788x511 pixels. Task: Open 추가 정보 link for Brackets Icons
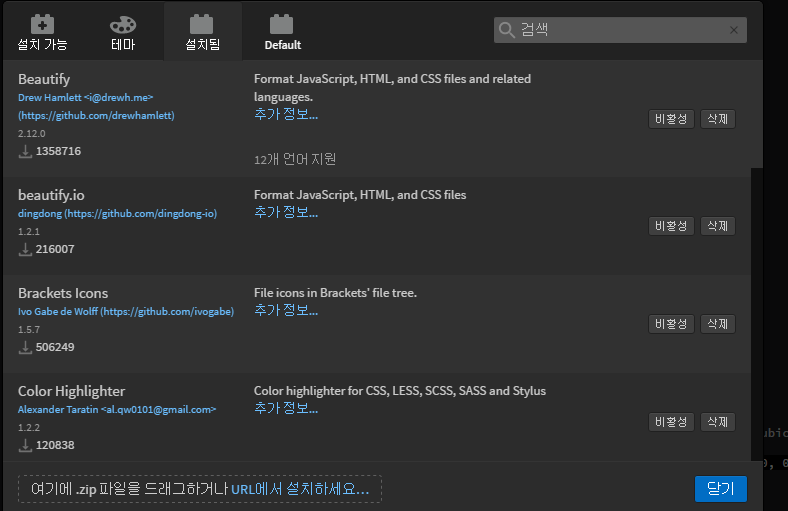[x=286, y=311]
